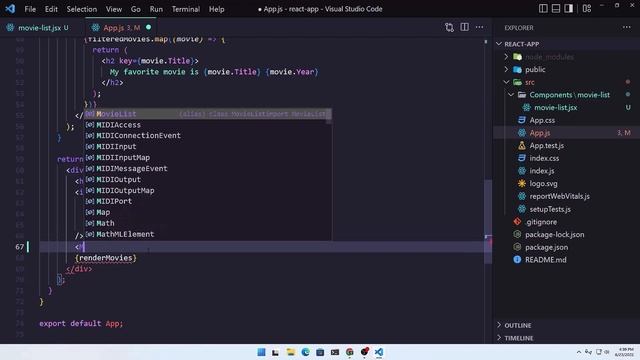Click the editor vertical scrollbar thumb

coord(488,222)
